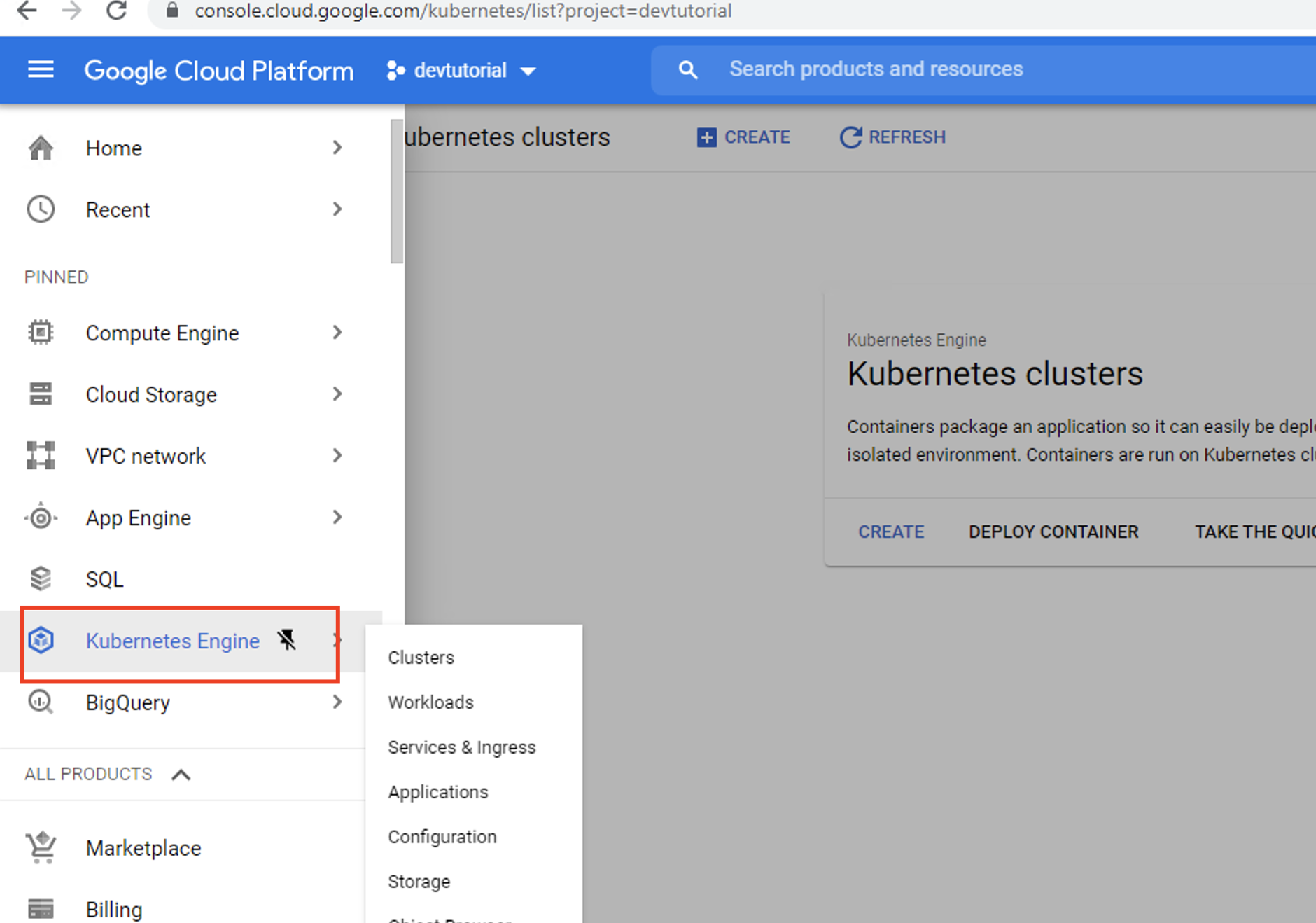Open Applications submenu item

pyautogui.click(x=438, y=792)
